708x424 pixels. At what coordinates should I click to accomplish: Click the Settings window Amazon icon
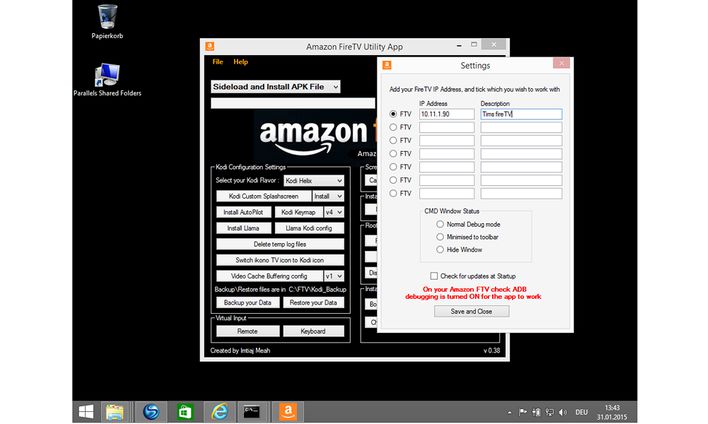(387, 65)
